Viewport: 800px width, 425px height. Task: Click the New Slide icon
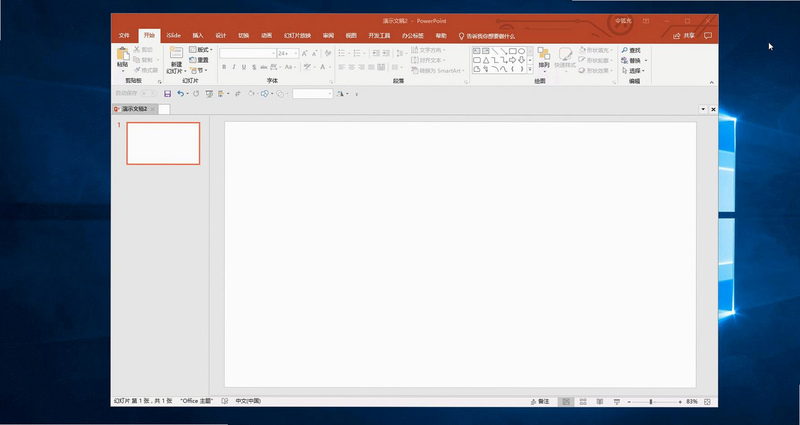[176, 53]
